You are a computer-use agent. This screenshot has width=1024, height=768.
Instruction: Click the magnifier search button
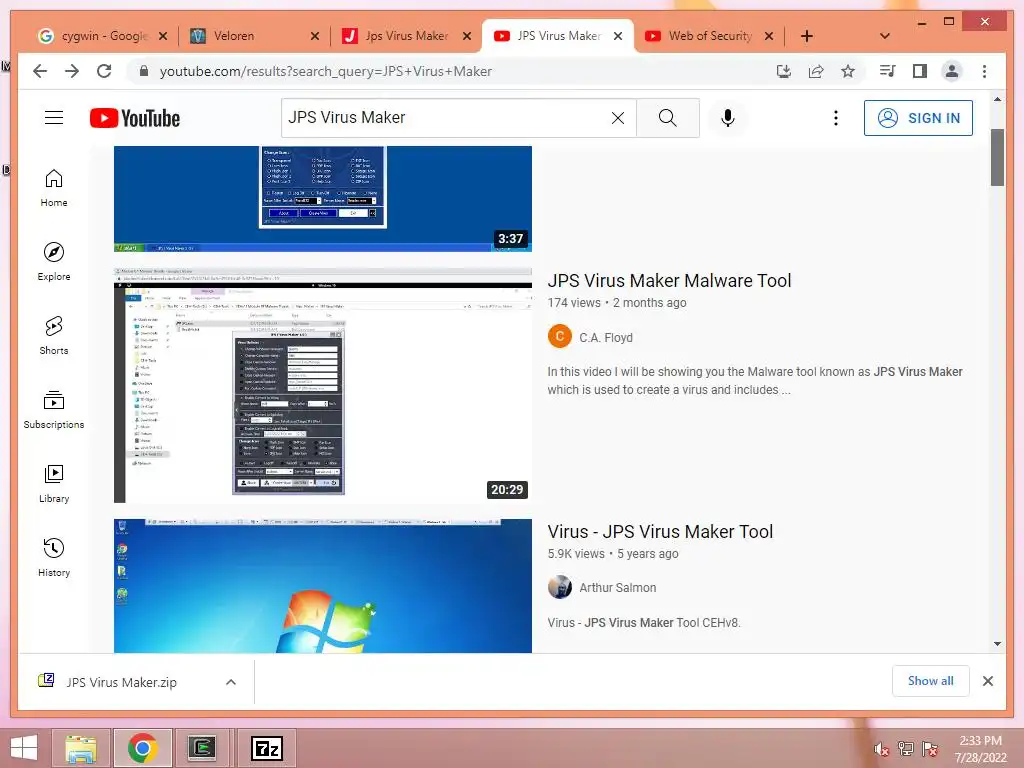coord(667,118)
